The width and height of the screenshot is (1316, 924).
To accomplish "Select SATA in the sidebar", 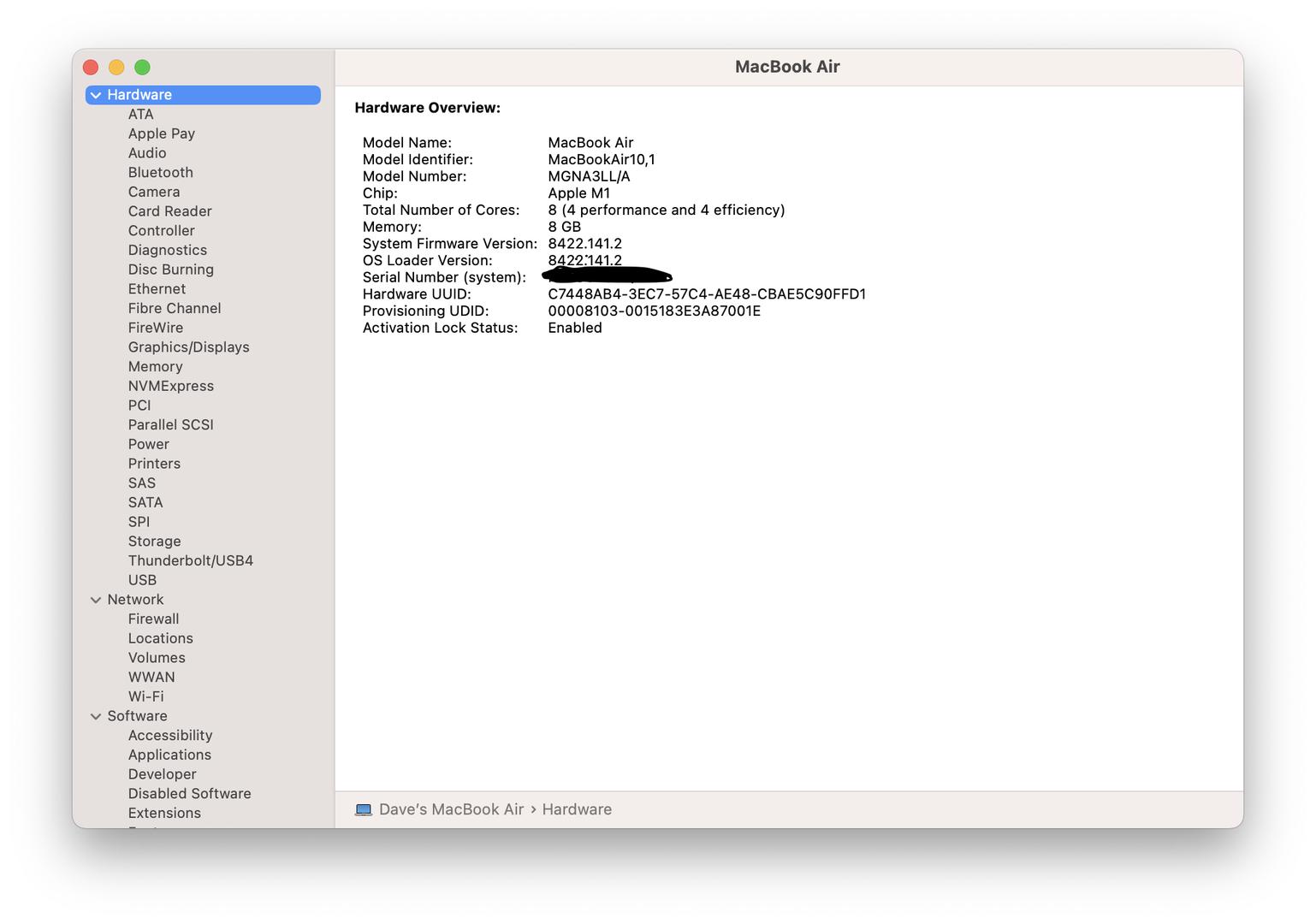I will coord(145,502).
